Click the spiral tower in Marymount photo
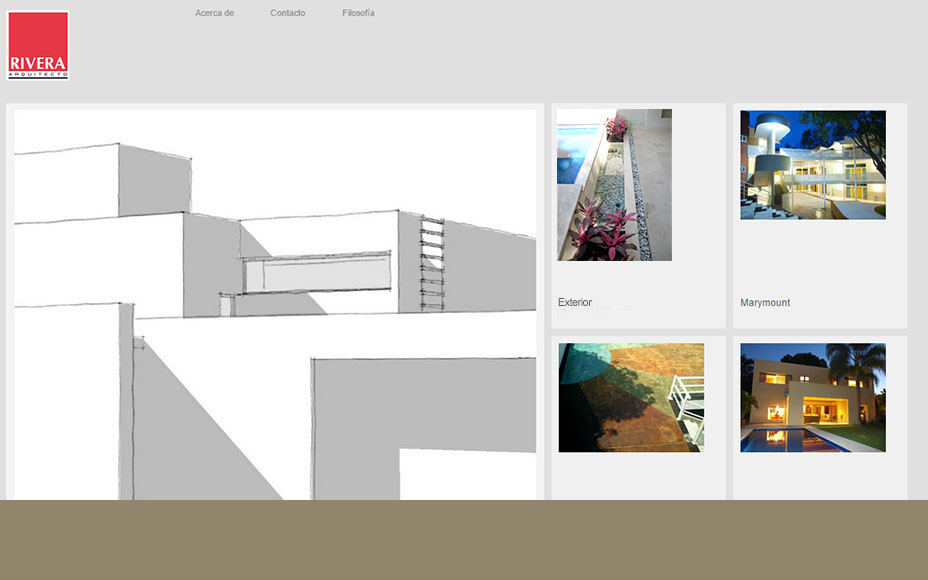The image size is (928, 580). (770, 150)
